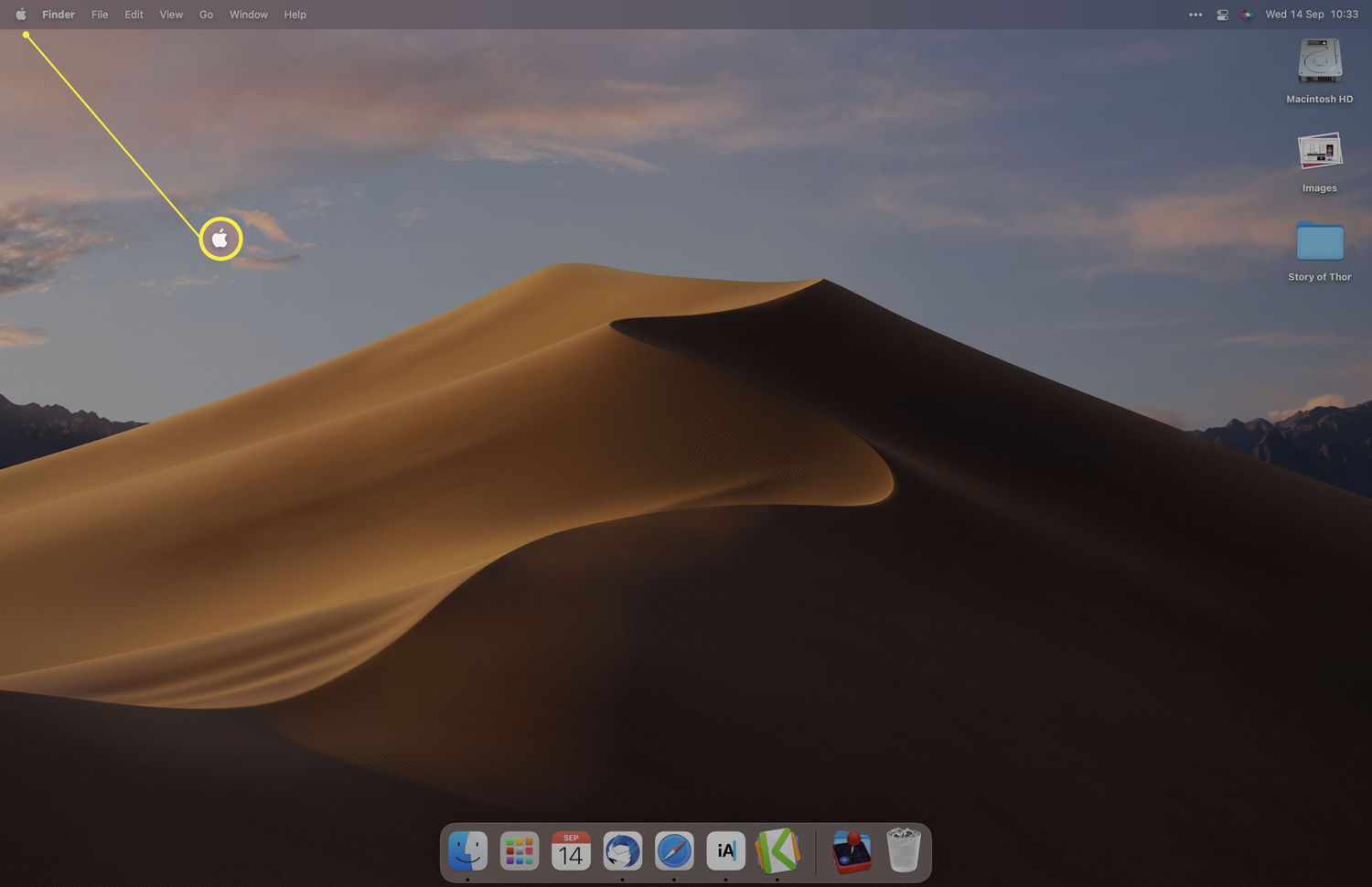
Task: Open the Apple menu in the menu bar
Action: coord(21,15)
